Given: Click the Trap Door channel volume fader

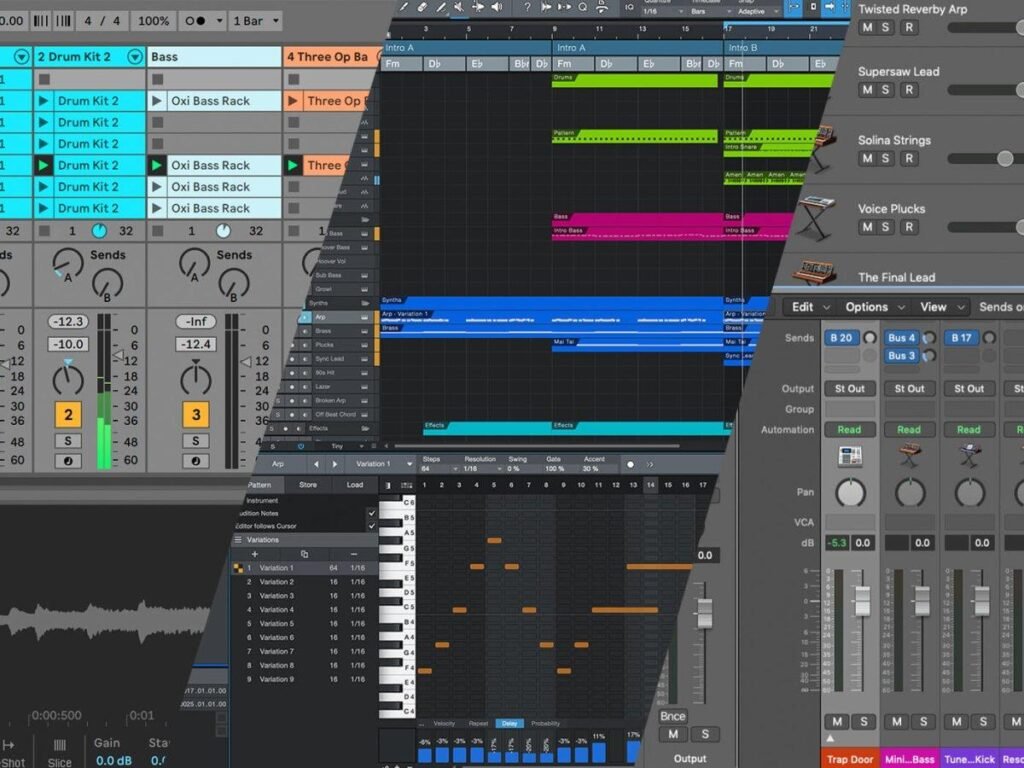Looking at the screenshot, I should click(863, 601).
